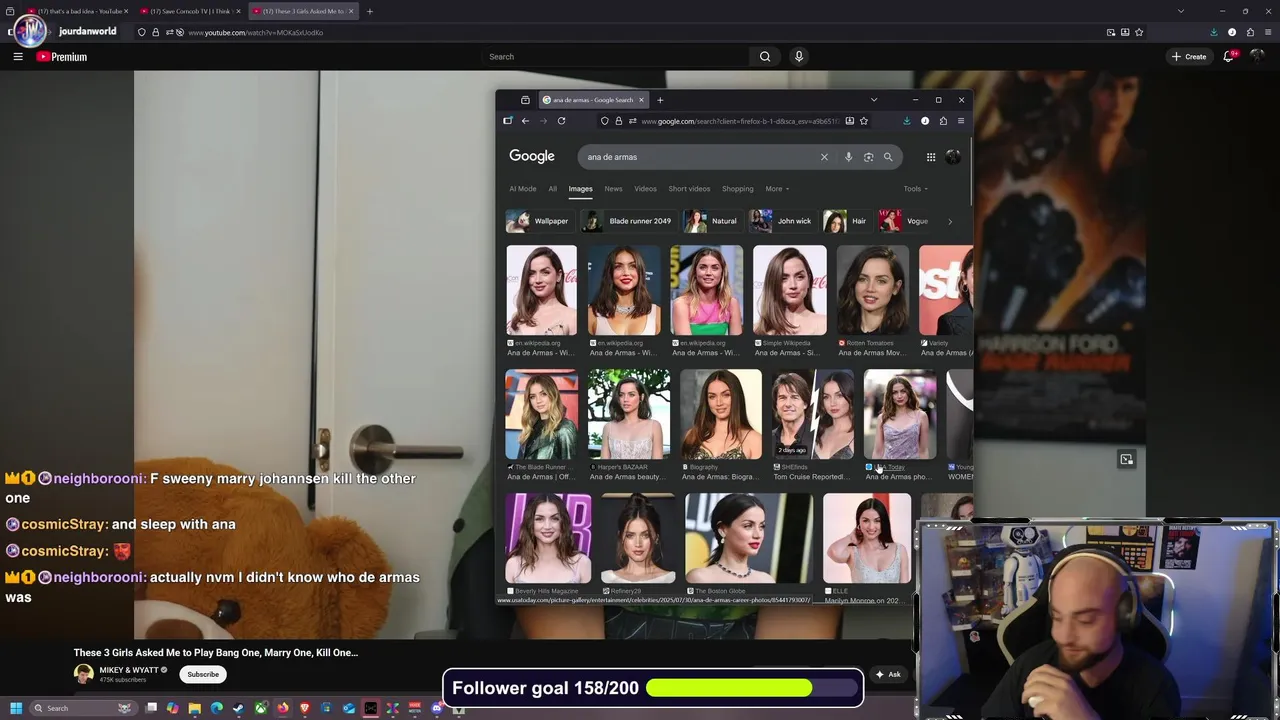Open the Google apps grid

[931, 157]
